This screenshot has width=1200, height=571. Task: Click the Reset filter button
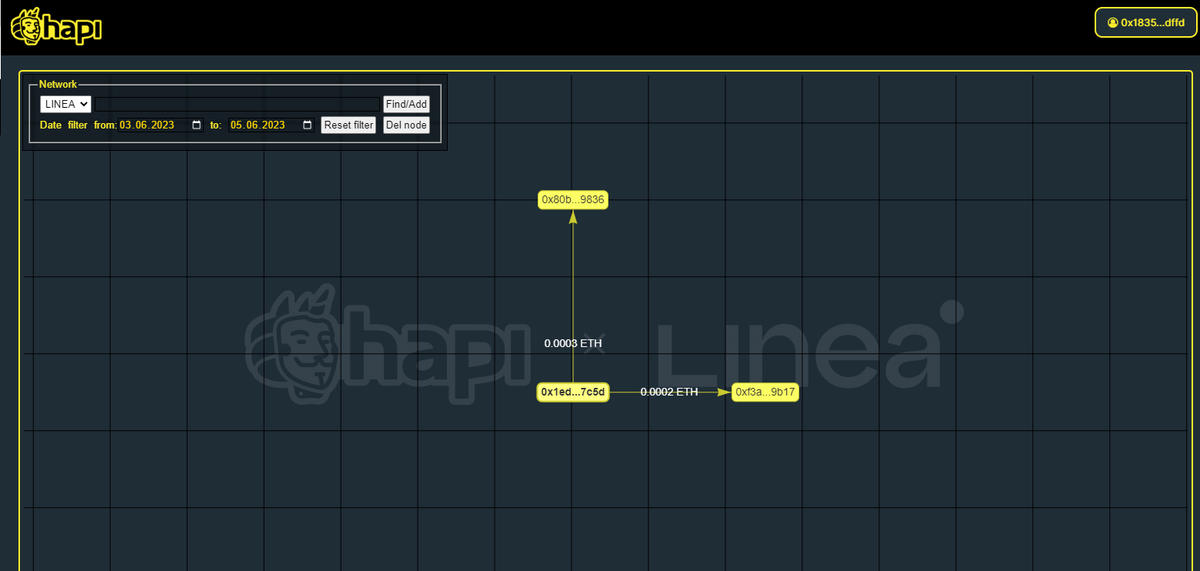pyautogui.click(x=348, y=125)
